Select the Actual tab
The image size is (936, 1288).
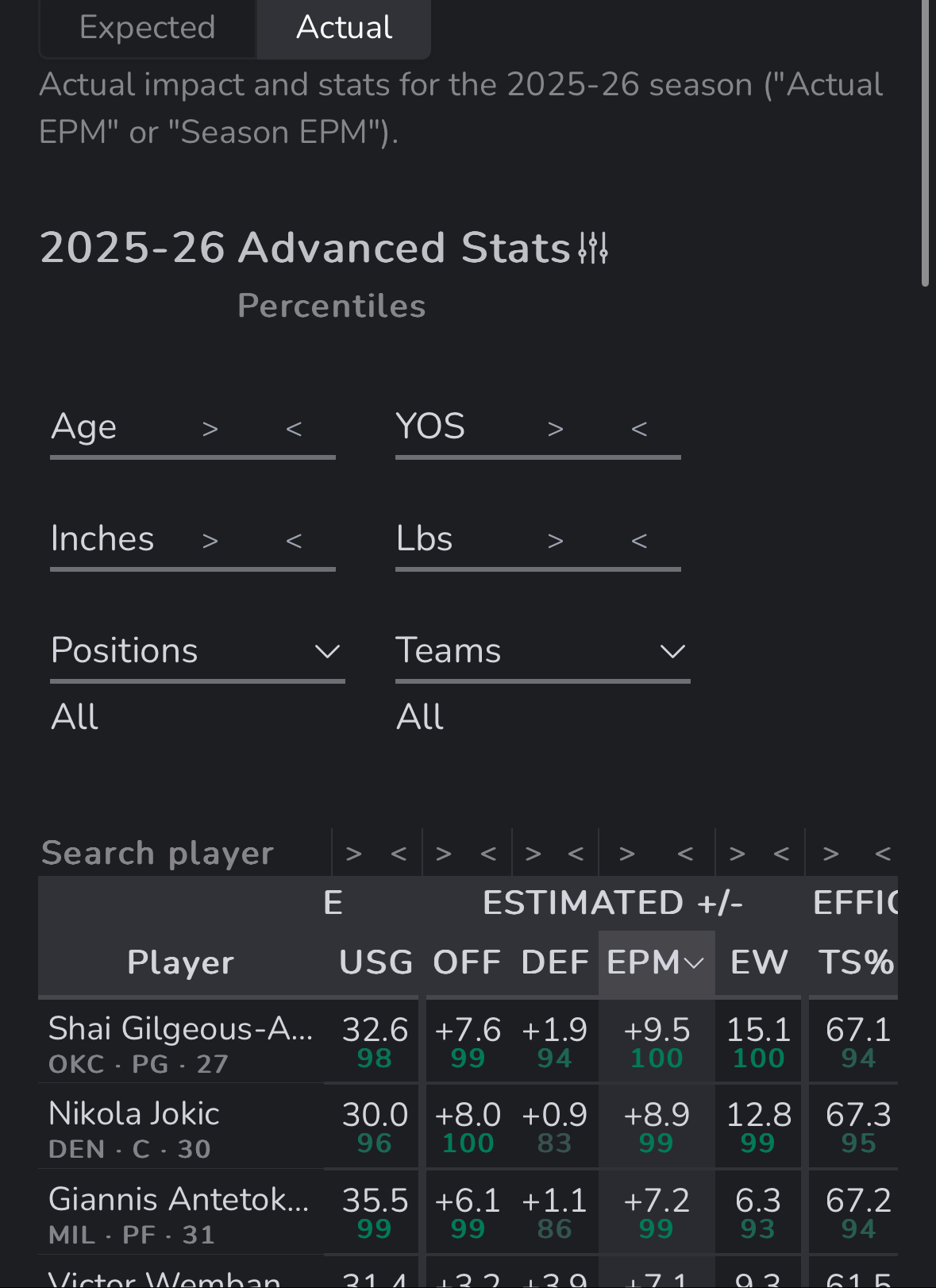coord(344,28)
